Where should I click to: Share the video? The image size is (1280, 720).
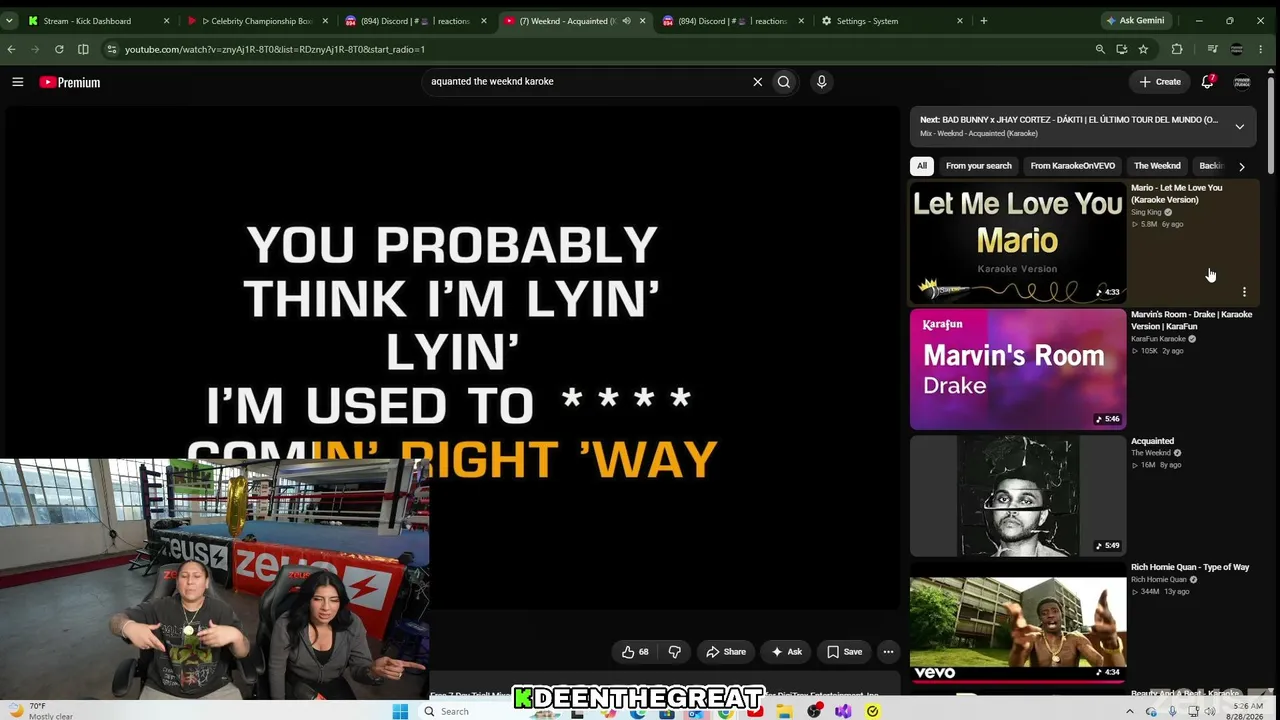[726, 652]
